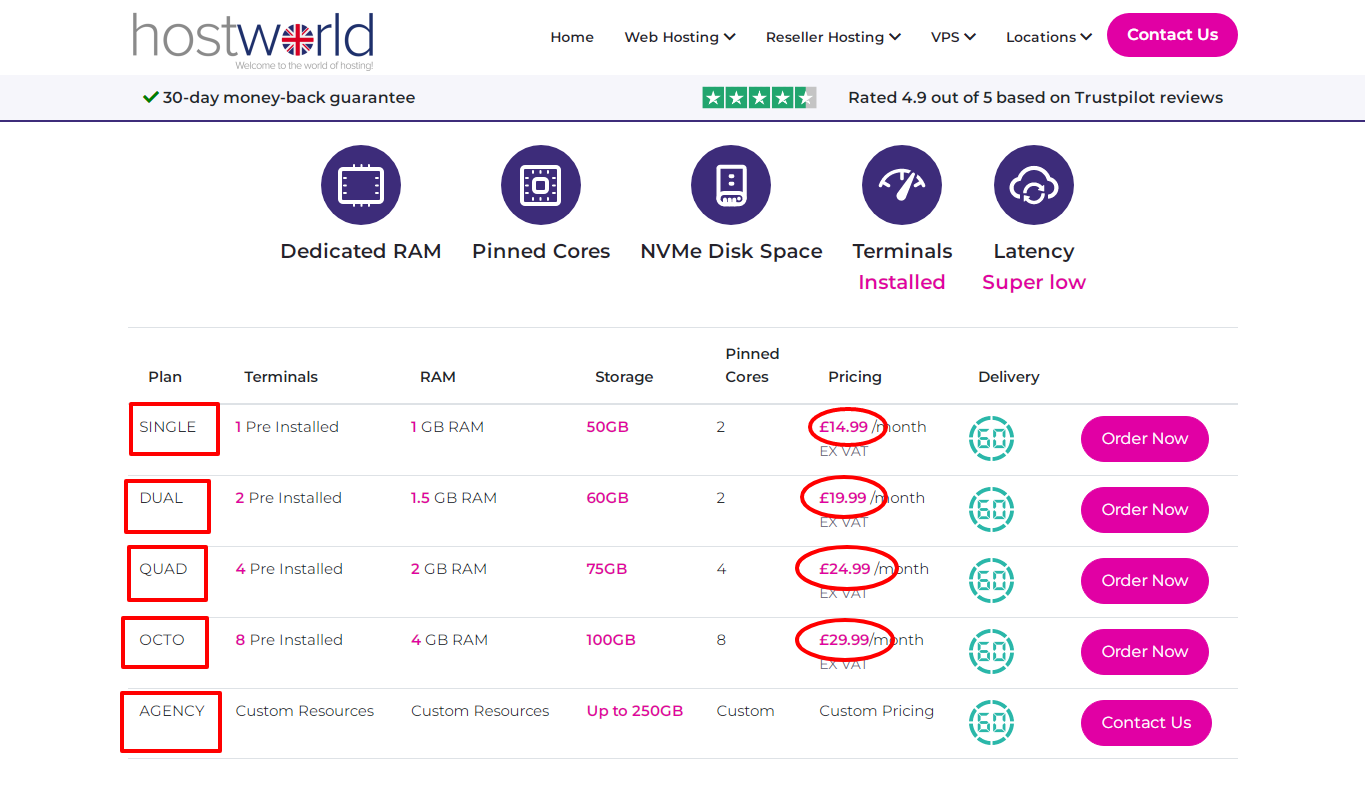This screenshot has width=1365, height=802.
Task: Click the 50GB storage value
Action: (607, 427)
